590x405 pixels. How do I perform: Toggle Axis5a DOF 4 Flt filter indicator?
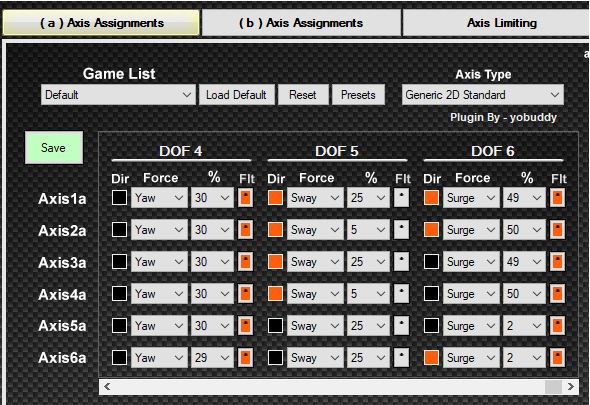pos(245,326)
